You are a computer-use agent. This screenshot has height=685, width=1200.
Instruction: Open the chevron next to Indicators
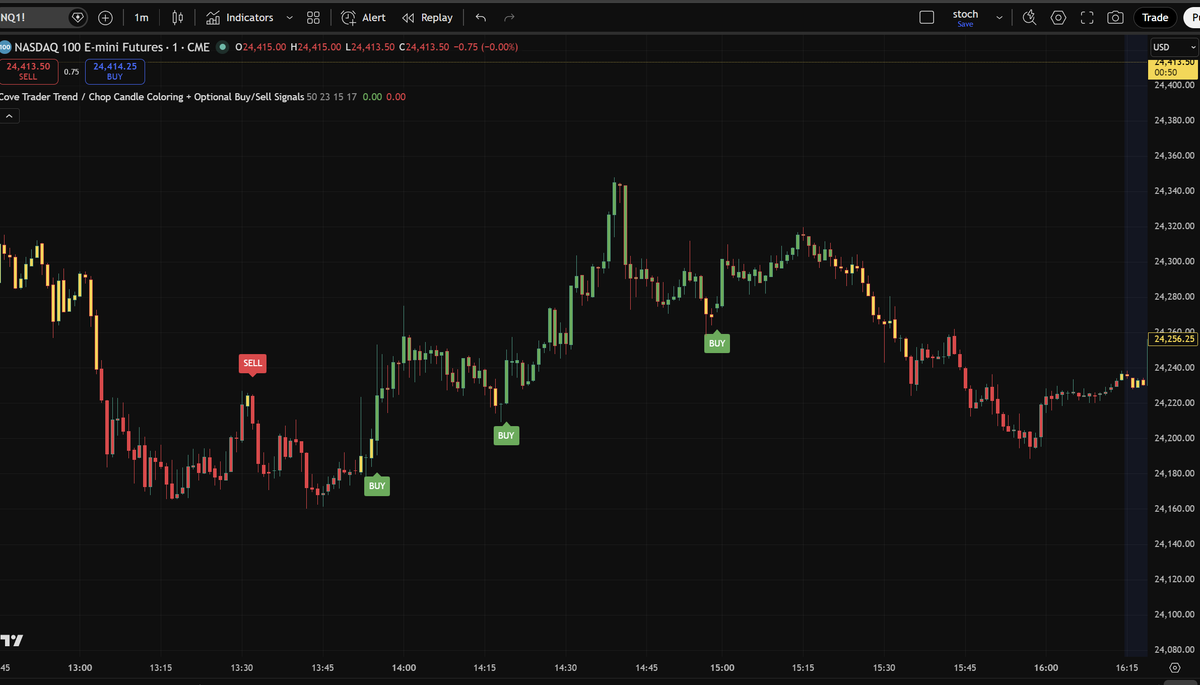coord(289,17)
